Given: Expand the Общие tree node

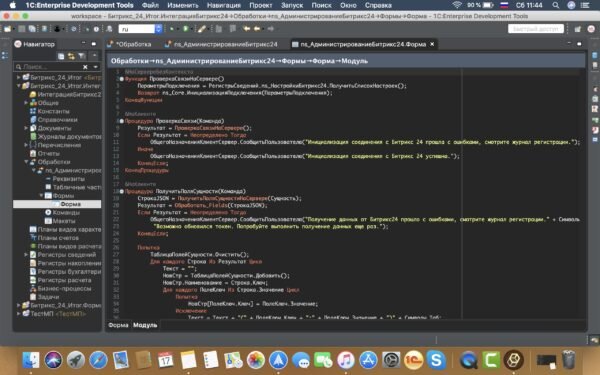Looking at the screenshot, I should coord(26,103).
